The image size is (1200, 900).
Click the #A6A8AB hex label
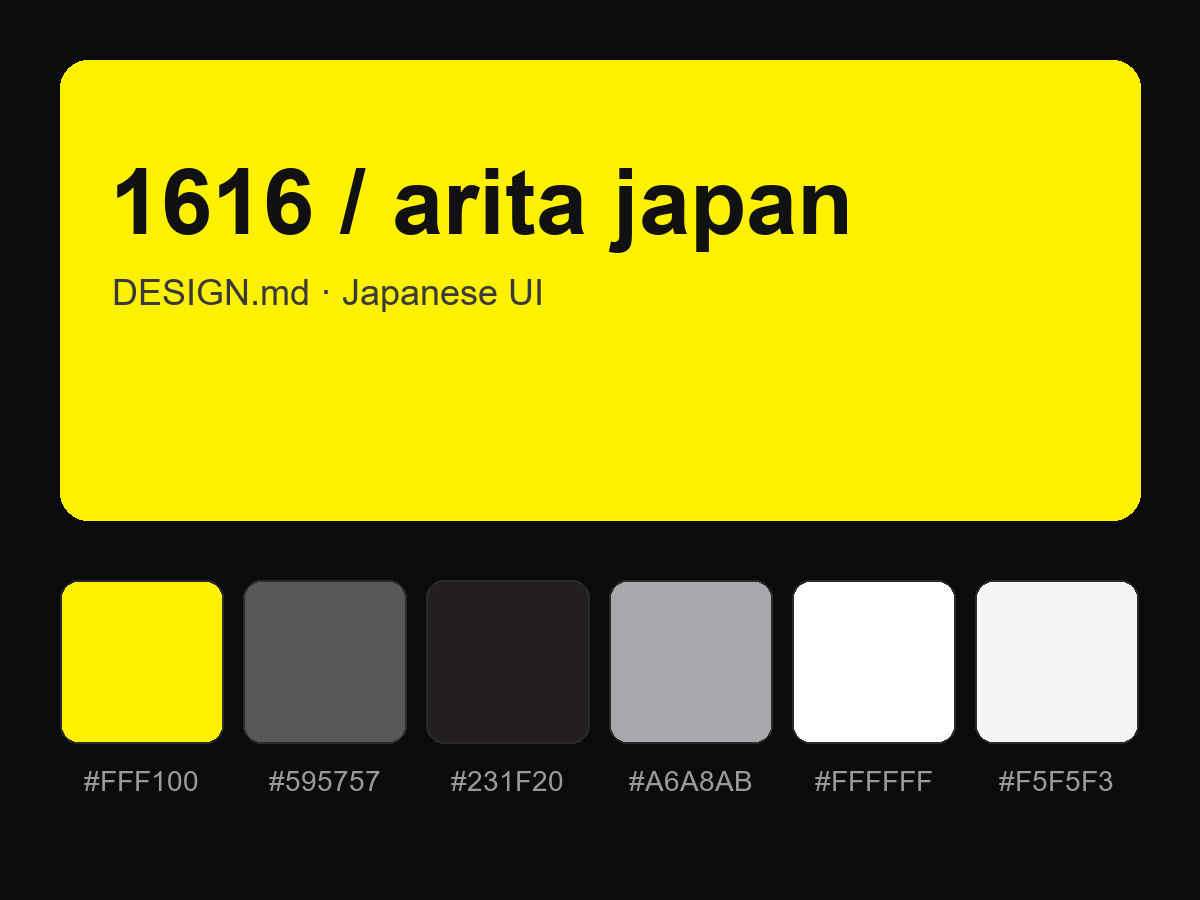(690, 782)
